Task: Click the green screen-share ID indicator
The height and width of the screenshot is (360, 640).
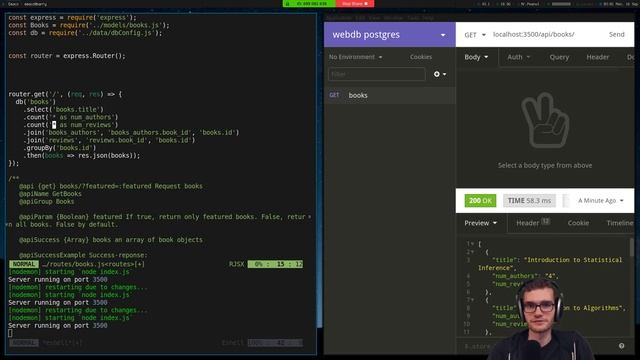Action: point(309,4)
